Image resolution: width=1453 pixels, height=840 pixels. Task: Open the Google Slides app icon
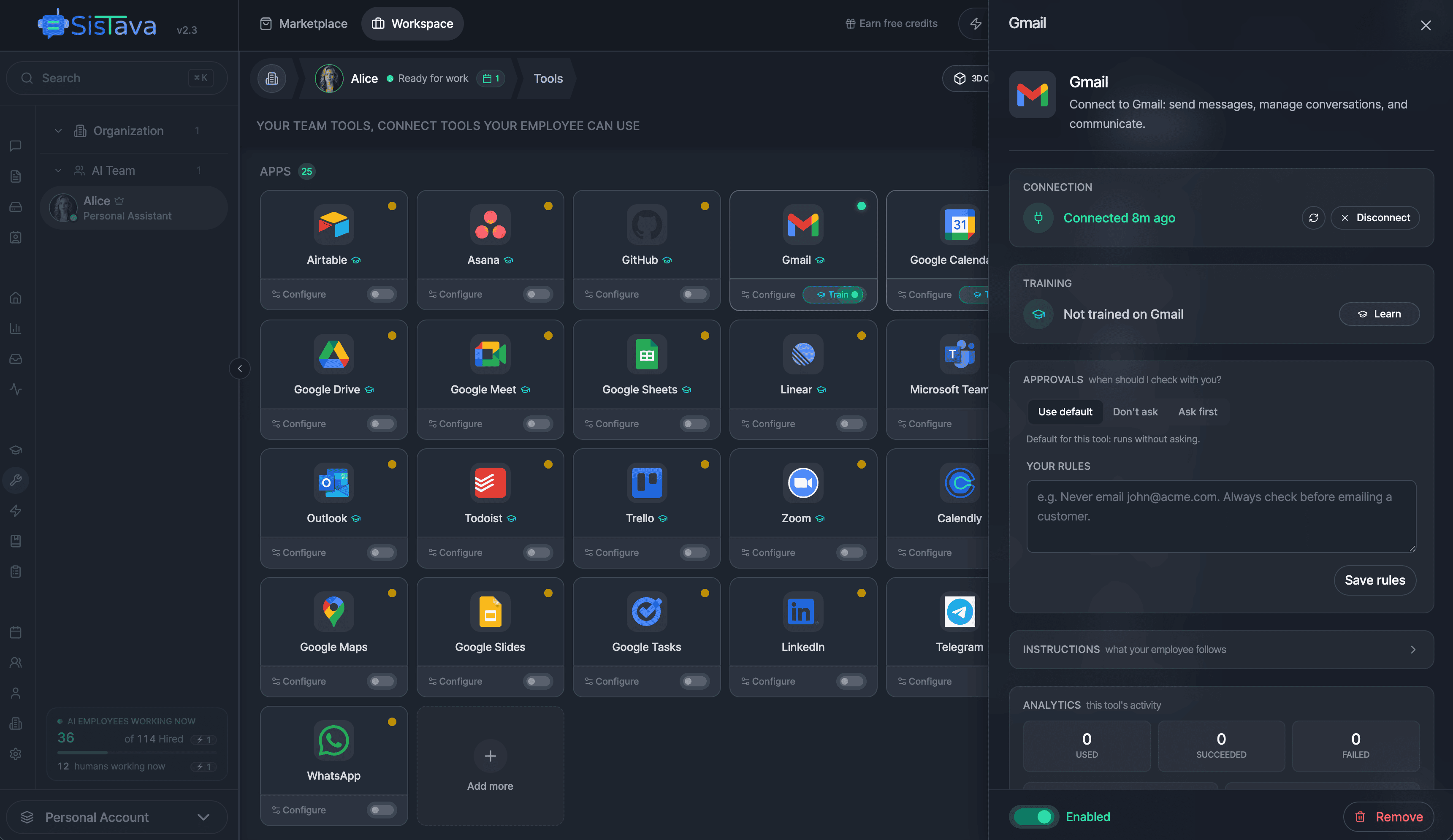[490, 611]
